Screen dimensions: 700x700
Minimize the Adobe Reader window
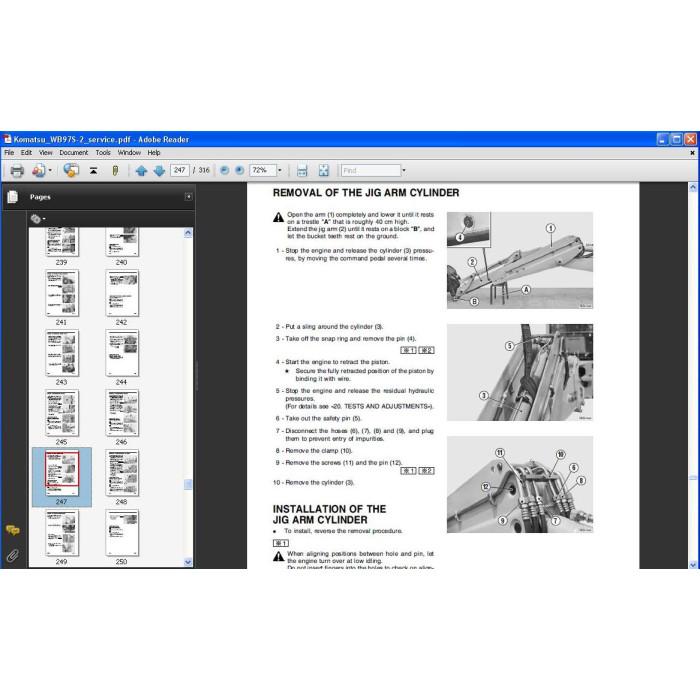tap(662, 139)
